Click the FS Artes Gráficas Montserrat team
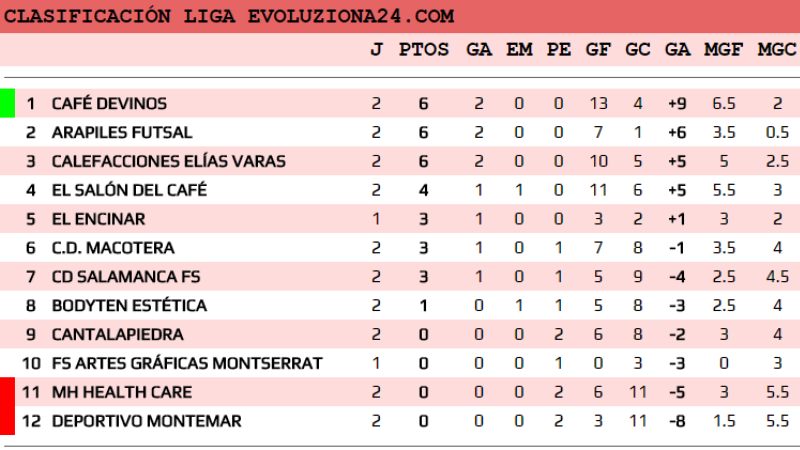This screenshot has height=450, width=800. point(187,363)
